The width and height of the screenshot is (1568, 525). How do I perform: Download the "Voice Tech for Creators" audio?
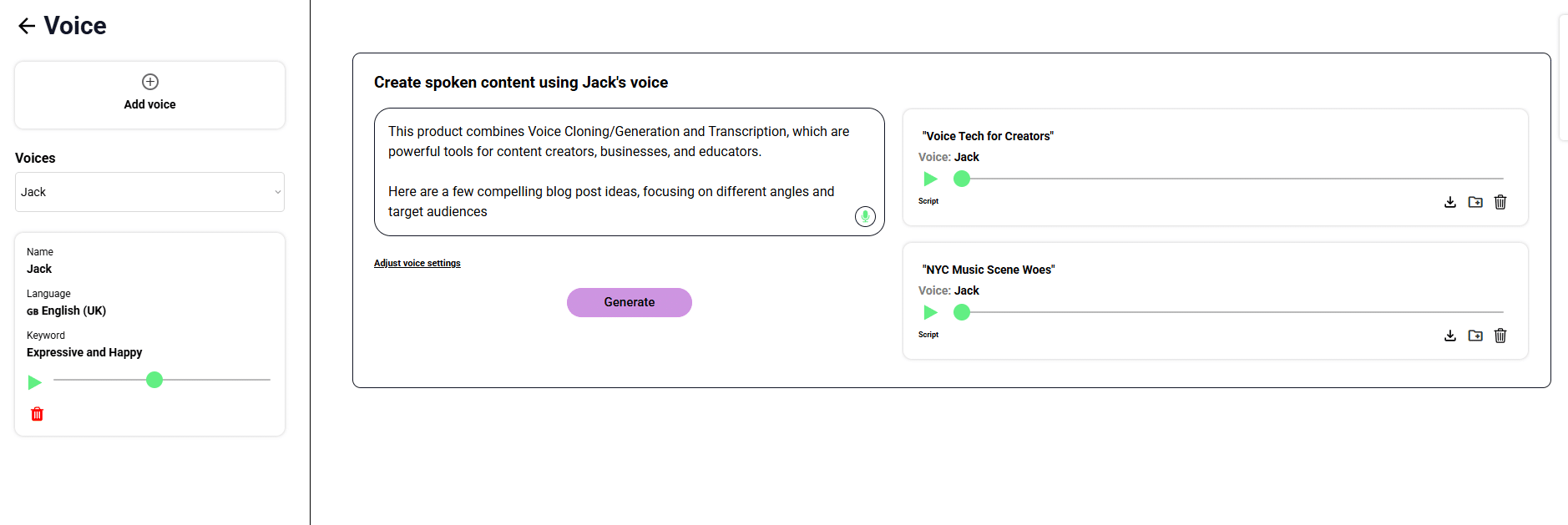click(x=1450, y=202)
